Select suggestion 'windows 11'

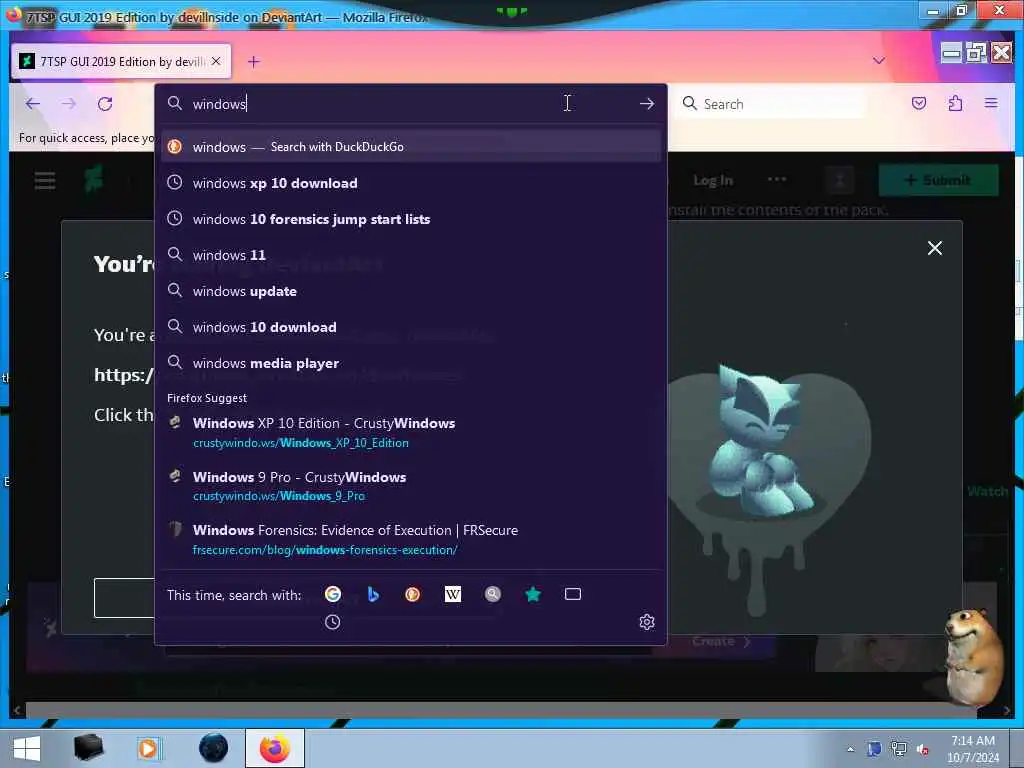point(411,255)
